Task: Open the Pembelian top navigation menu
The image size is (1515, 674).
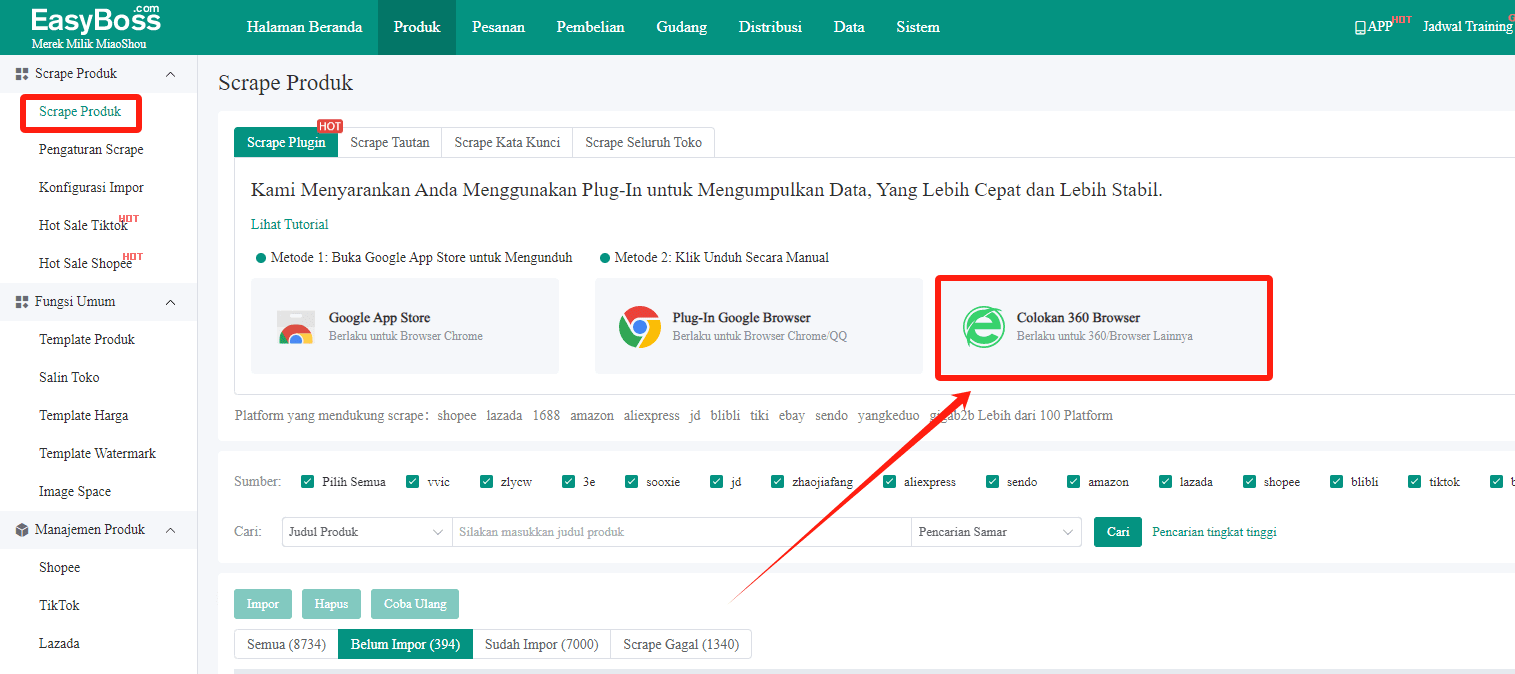Action: click(x=591, y=27)
